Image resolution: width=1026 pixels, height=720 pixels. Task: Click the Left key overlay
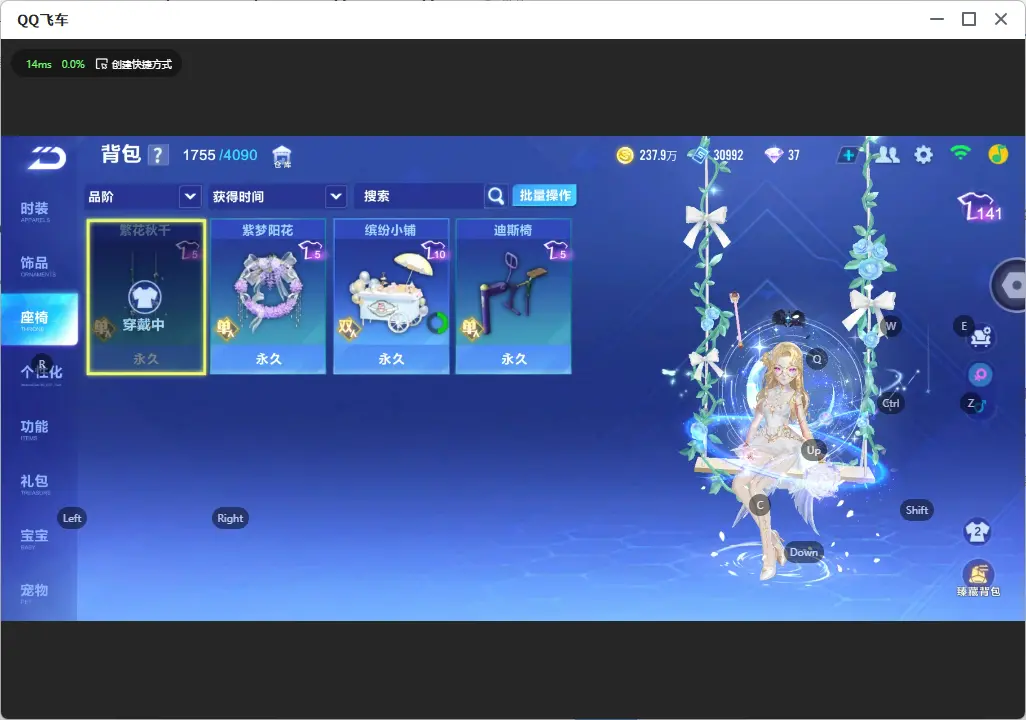click(x=72, y=518)
